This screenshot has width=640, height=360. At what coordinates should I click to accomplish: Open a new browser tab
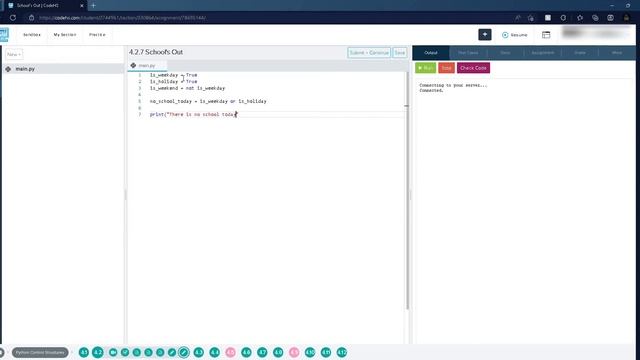click(x=93, y=6)
